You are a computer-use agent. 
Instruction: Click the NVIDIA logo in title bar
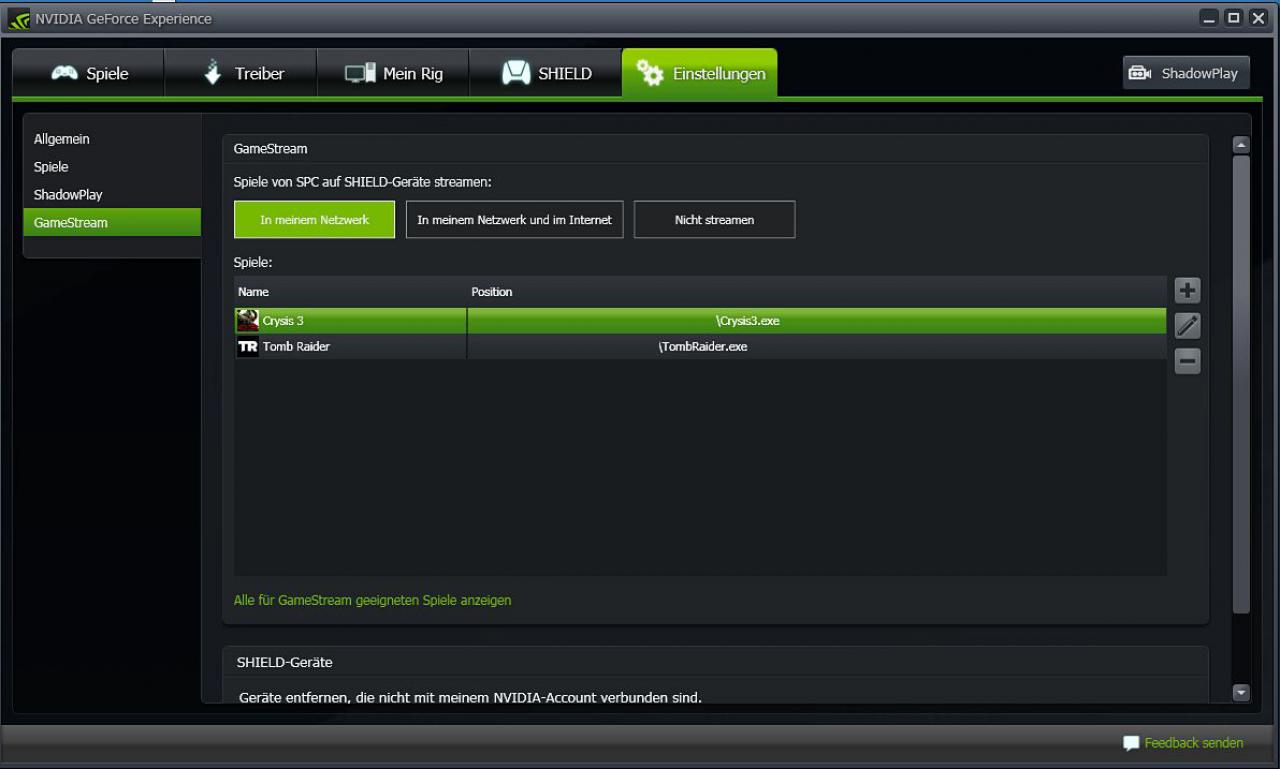[18, 19]
